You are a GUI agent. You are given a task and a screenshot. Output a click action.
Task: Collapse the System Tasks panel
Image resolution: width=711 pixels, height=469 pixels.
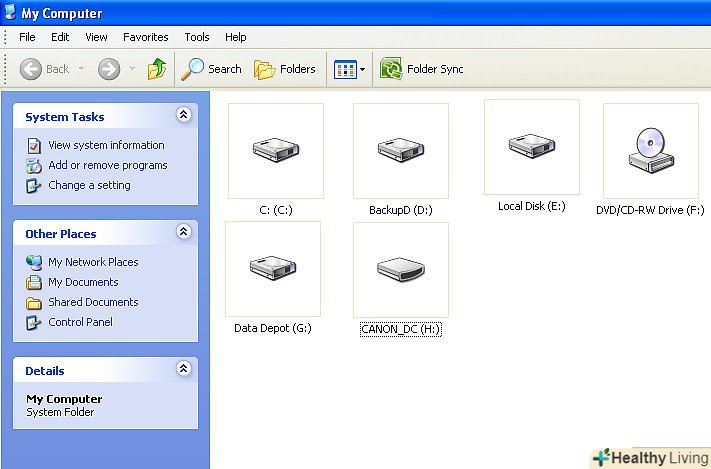click(x=183, y=116)
